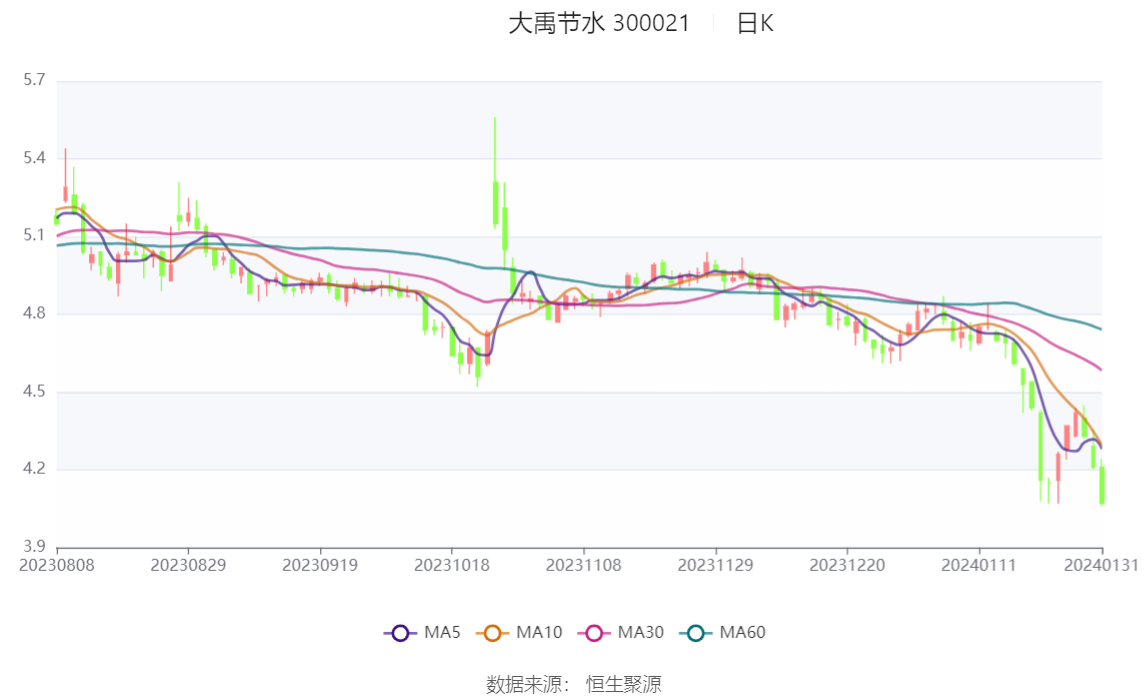This screenshot has width=1148, height=699.
Task: Click the 20231220 date axis label
Action: coord(847,566)
